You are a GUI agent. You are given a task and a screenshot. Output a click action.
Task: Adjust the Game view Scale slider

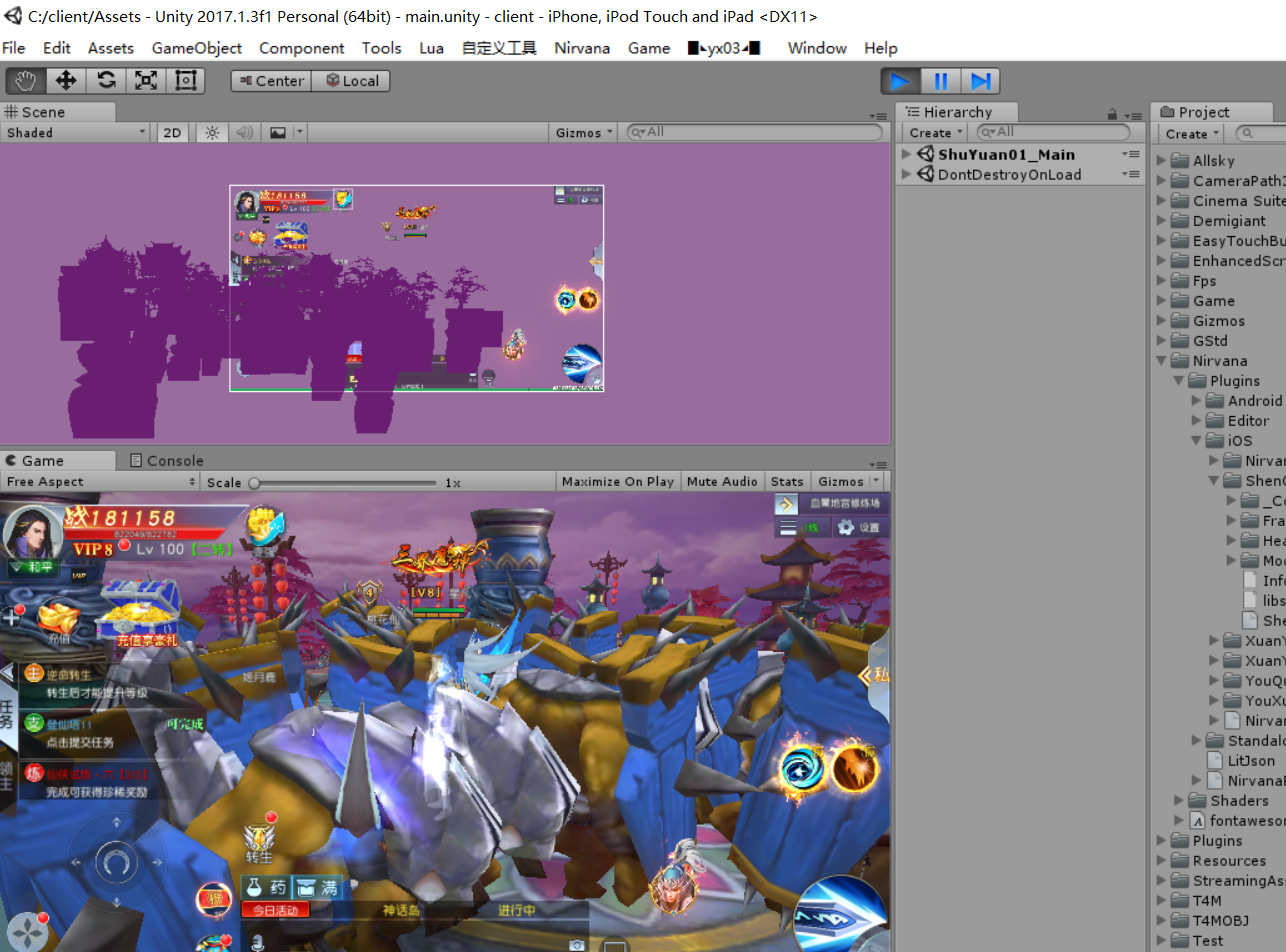click(x=255, y=483)
